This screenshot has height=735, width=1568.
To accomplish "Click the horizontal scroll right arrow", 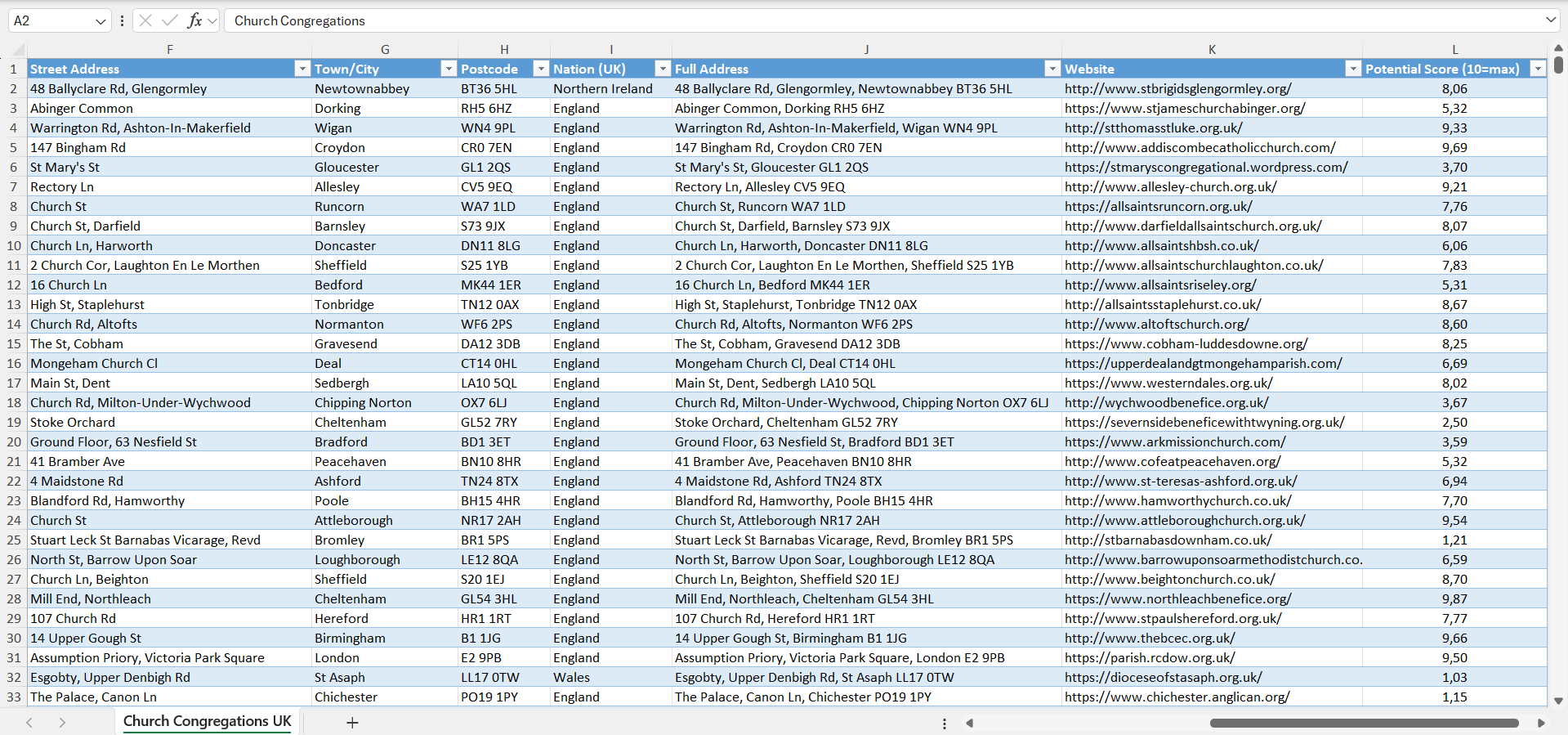I will (x=1541, y=723).
